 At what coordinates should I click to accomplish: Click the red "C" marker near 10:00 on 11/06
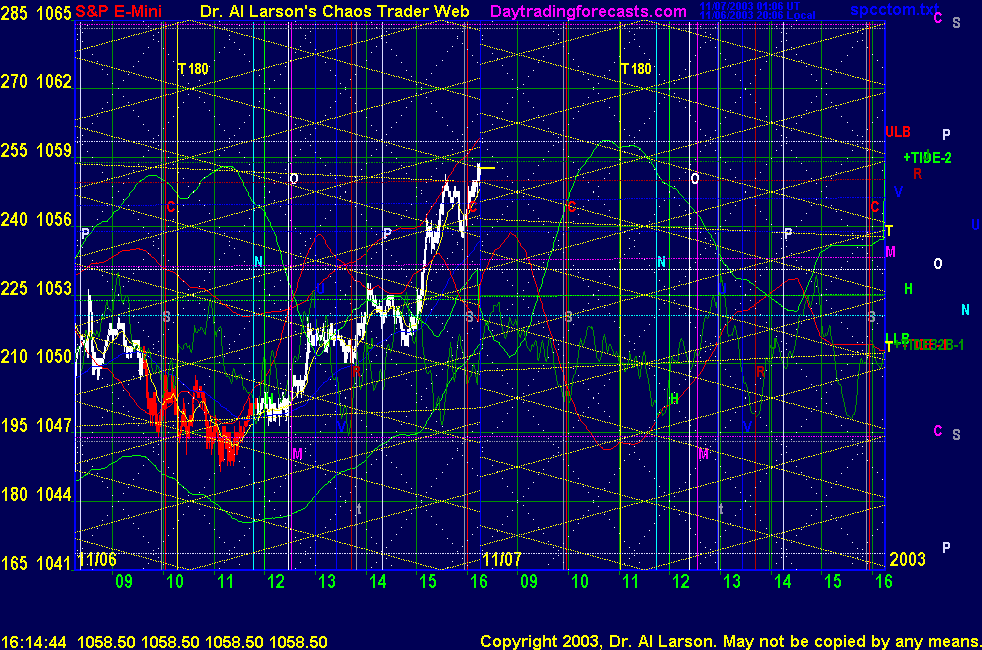point(171,207)
